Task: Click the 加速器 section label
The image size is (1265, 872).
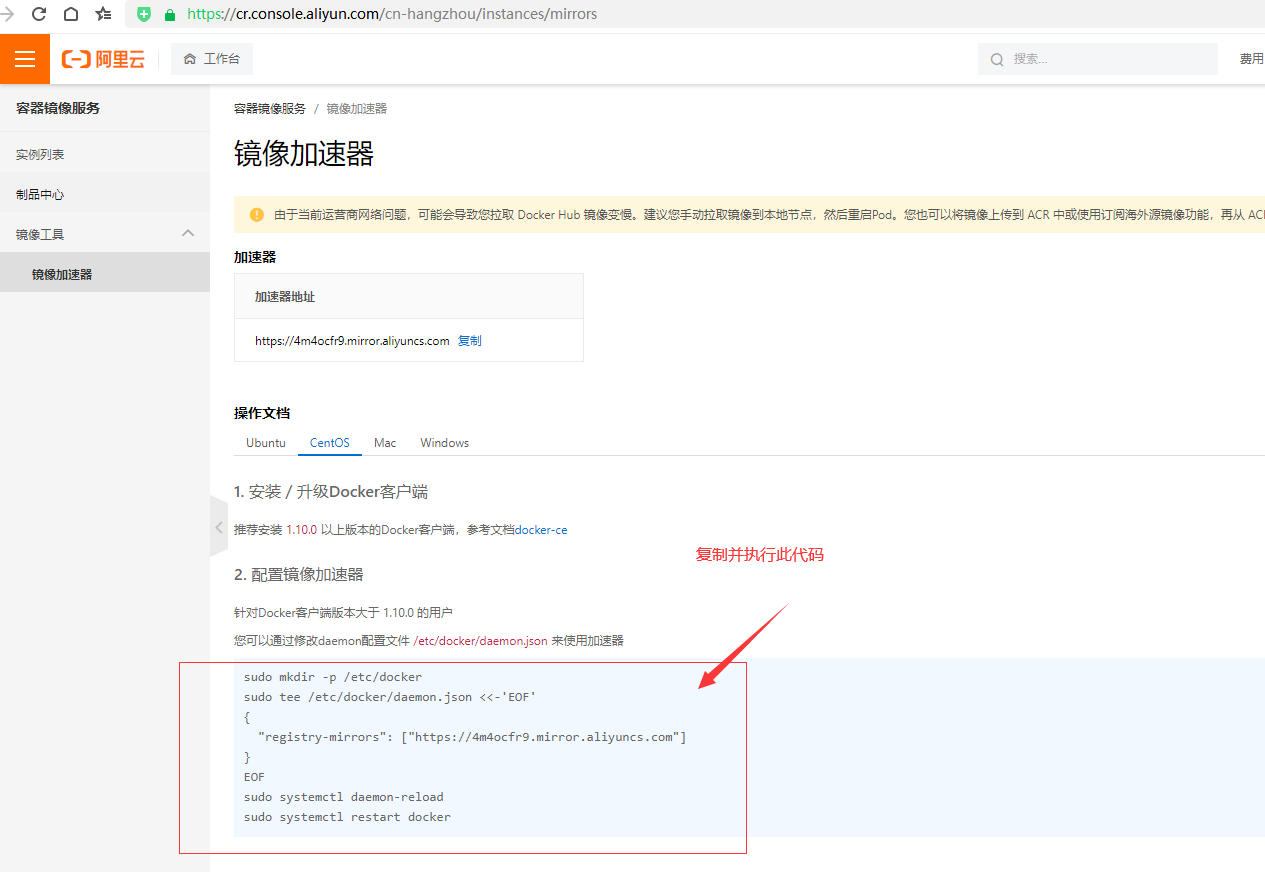Action: pyautogui.click(x=255, y=257)
